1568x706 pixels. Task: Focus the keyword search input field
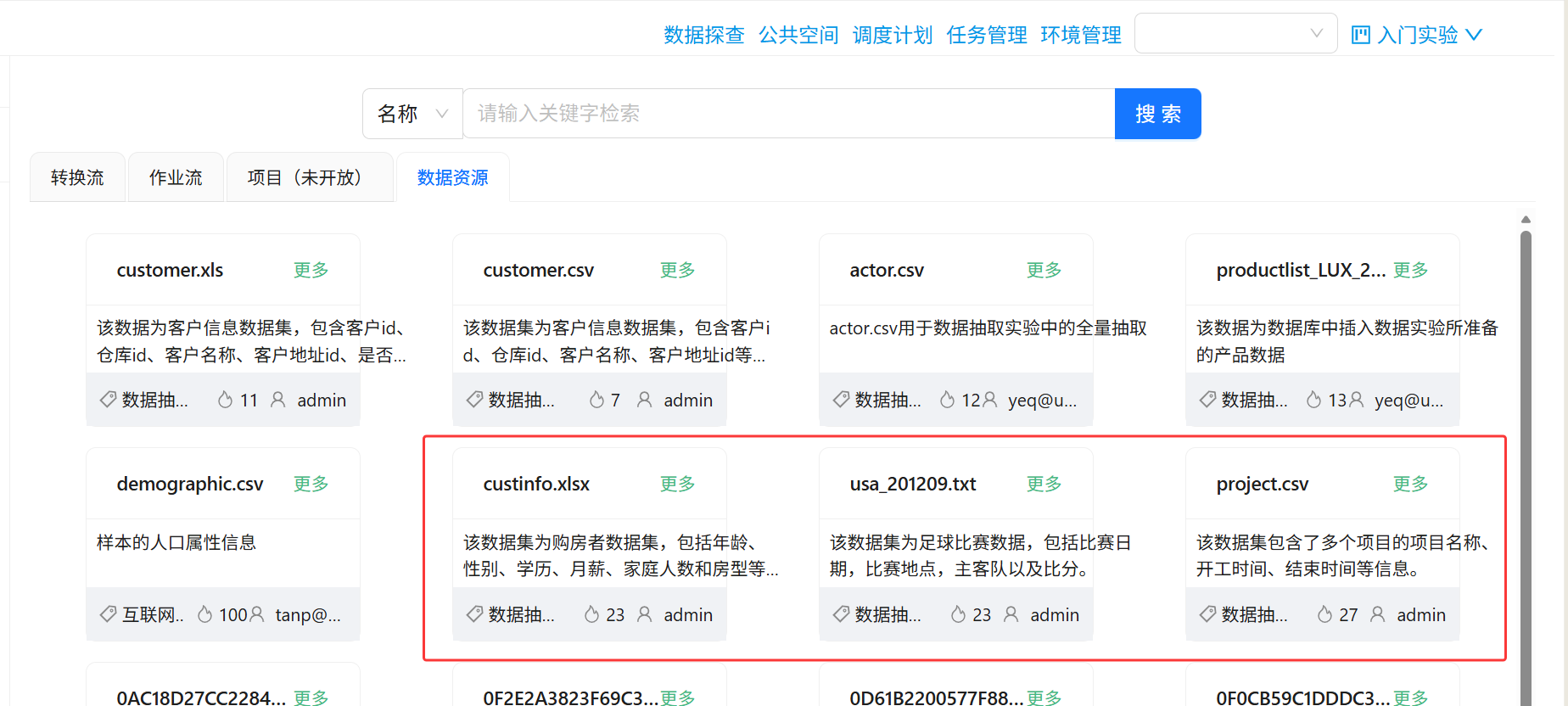pyautogui.click(x=788, y=114)
